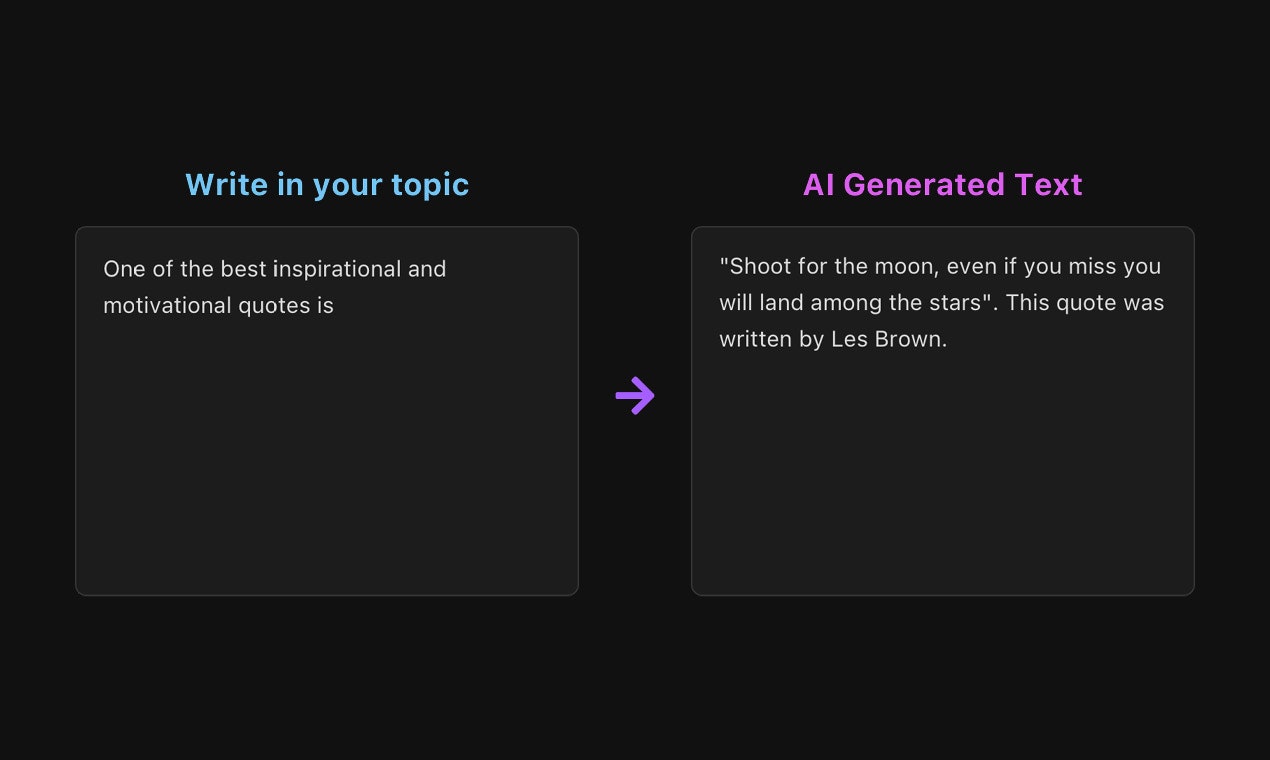
Task: Click the 'Write in your topic' heading
Action: (327, 184)
